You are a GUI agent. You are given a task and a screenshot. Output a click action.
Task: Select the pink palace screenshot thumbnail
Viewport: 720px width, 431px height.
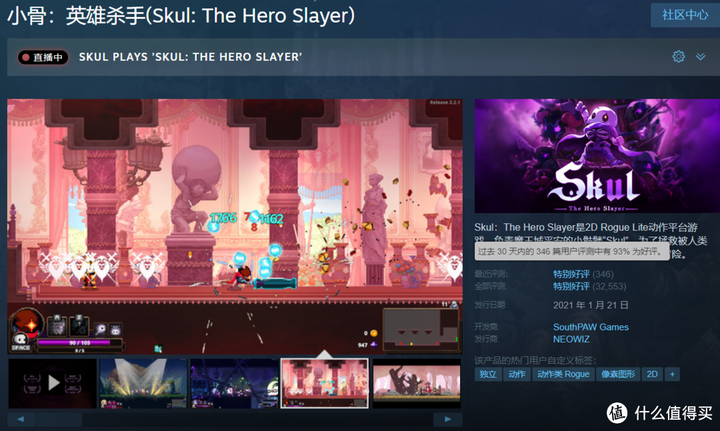coord(325,383)
